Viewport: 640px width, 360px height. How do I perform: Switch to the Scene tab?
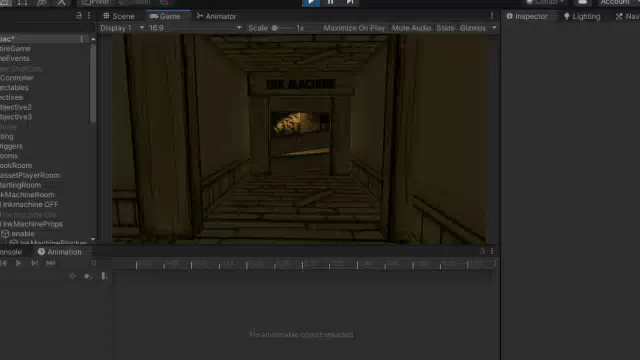click(x=119, y=16)
